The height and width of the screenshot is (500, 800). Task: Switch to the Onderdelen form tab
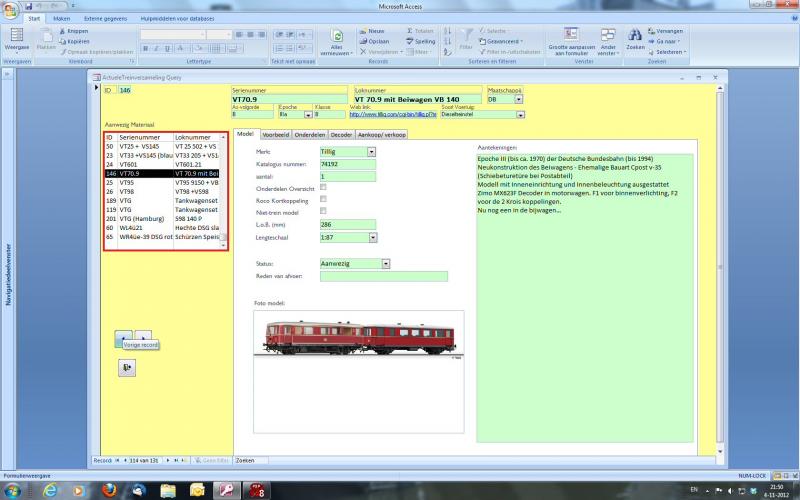[310, 135]
